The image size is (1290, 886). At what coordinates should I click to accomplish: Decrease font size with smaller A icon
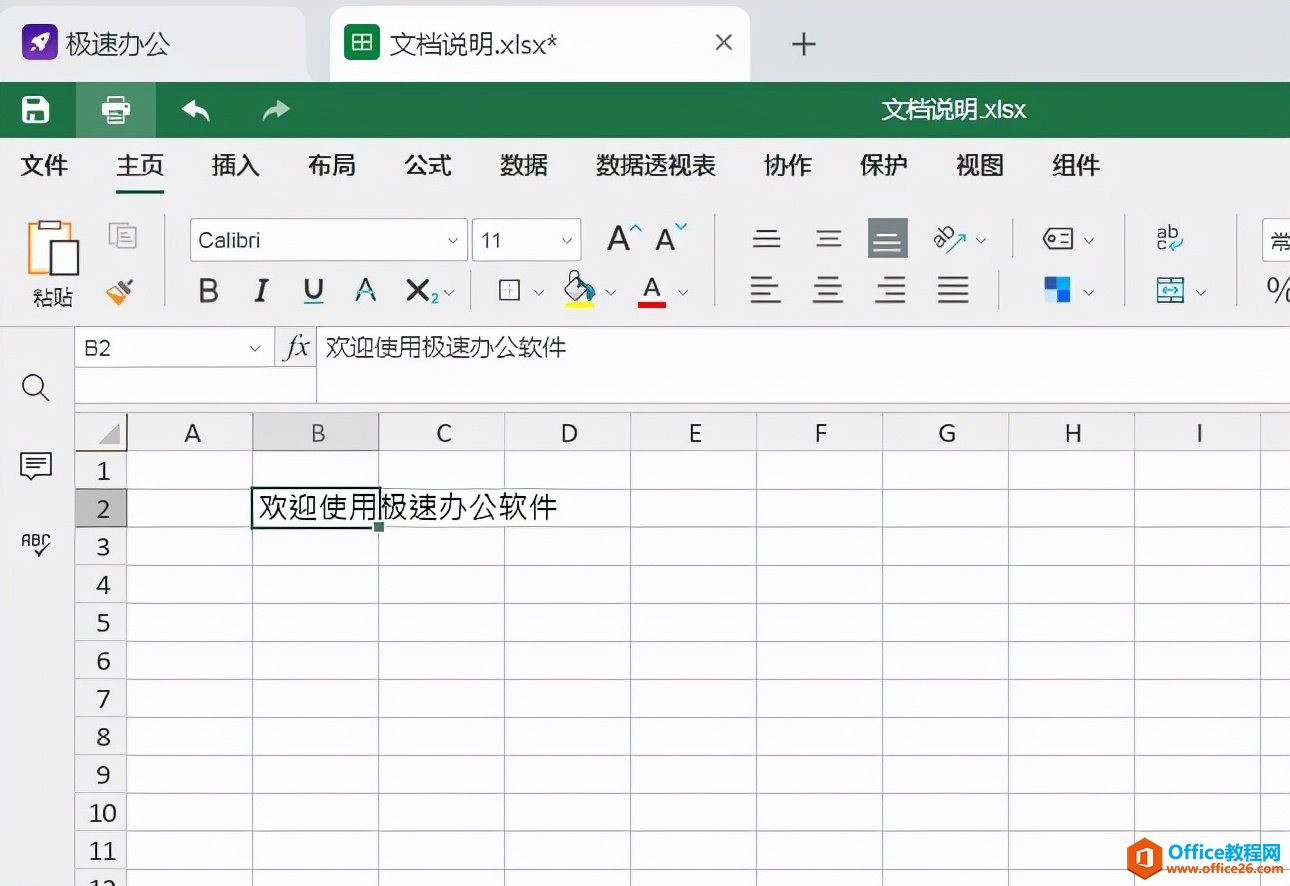click(671, 237)
